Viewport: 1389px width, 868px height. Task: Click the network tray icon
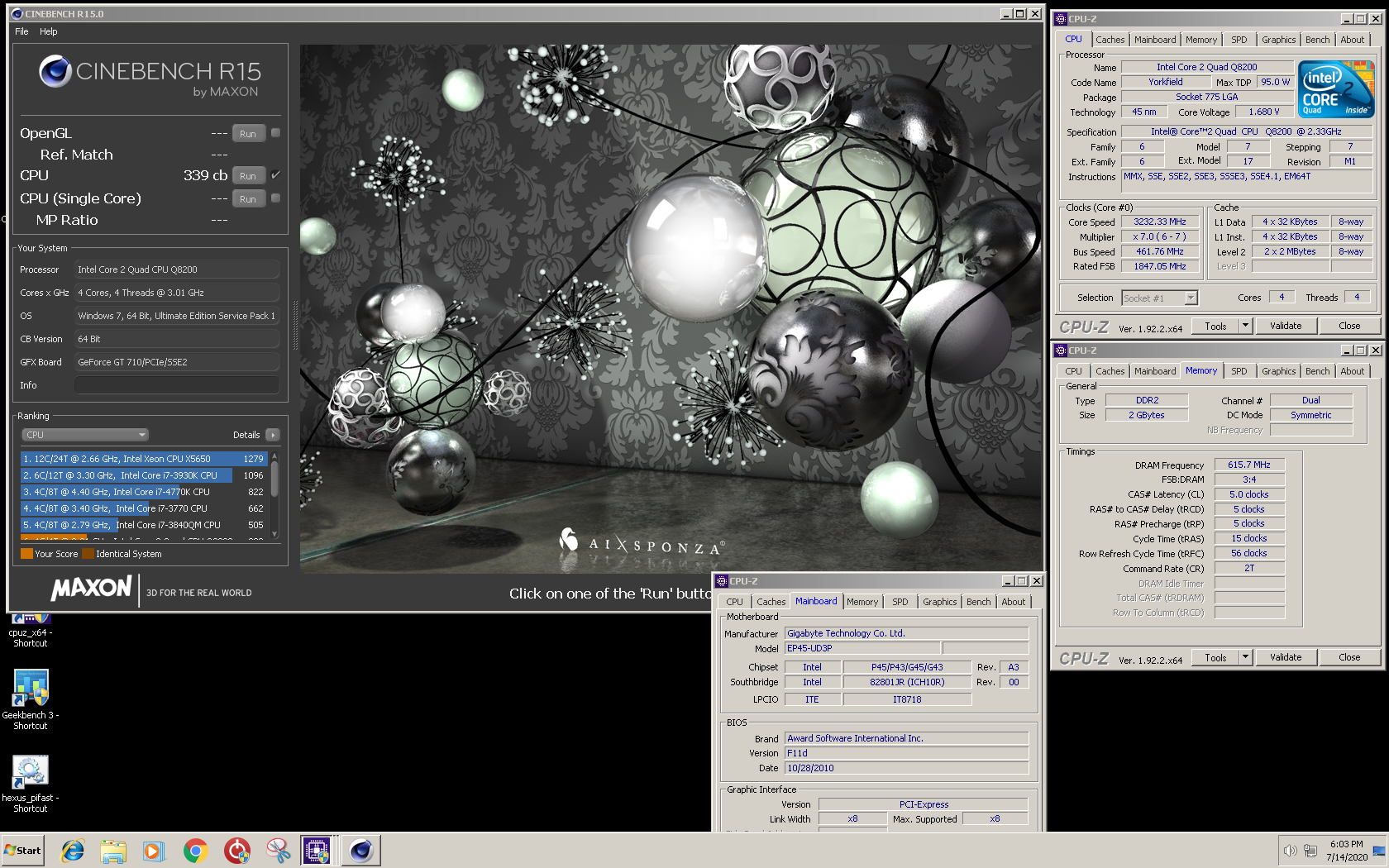tap(1310, 851)
